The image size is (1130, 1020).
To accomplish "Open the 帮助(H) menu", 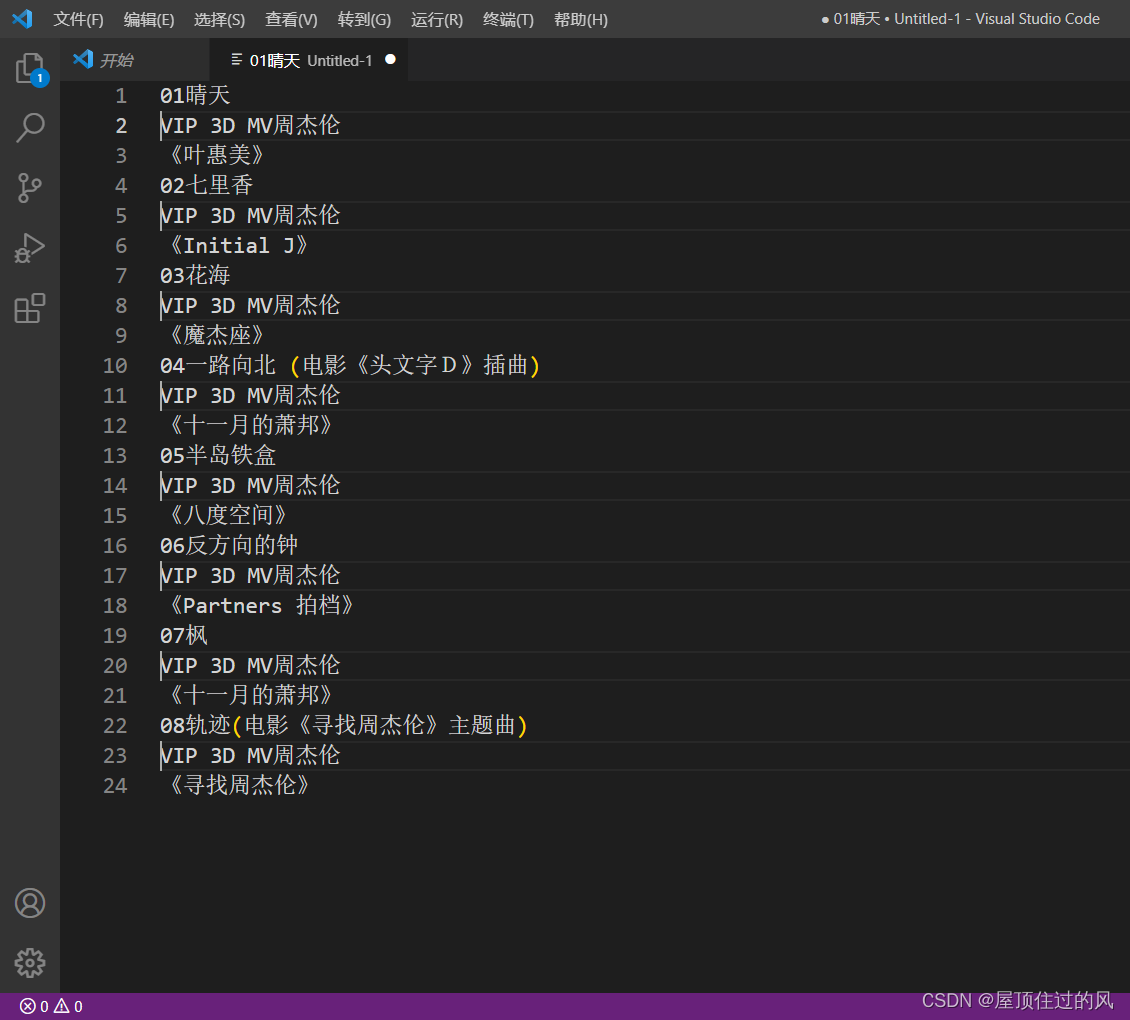I will [581, 19].
